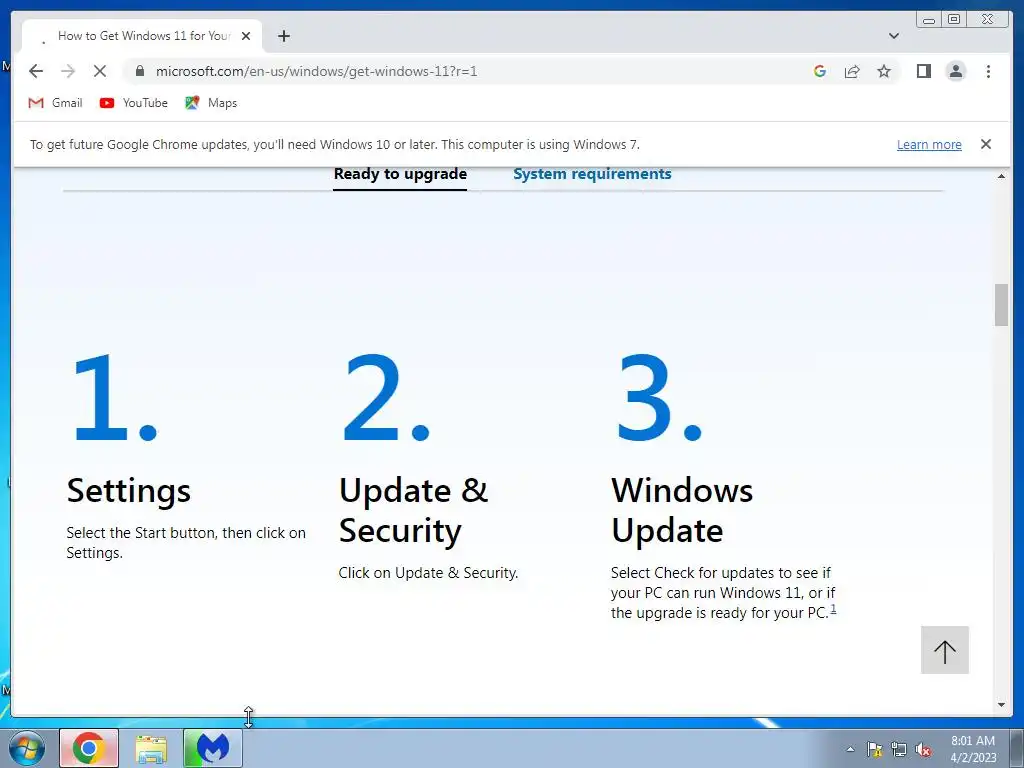
Task: Open the Windows Start menu
Action: [27, 748]
